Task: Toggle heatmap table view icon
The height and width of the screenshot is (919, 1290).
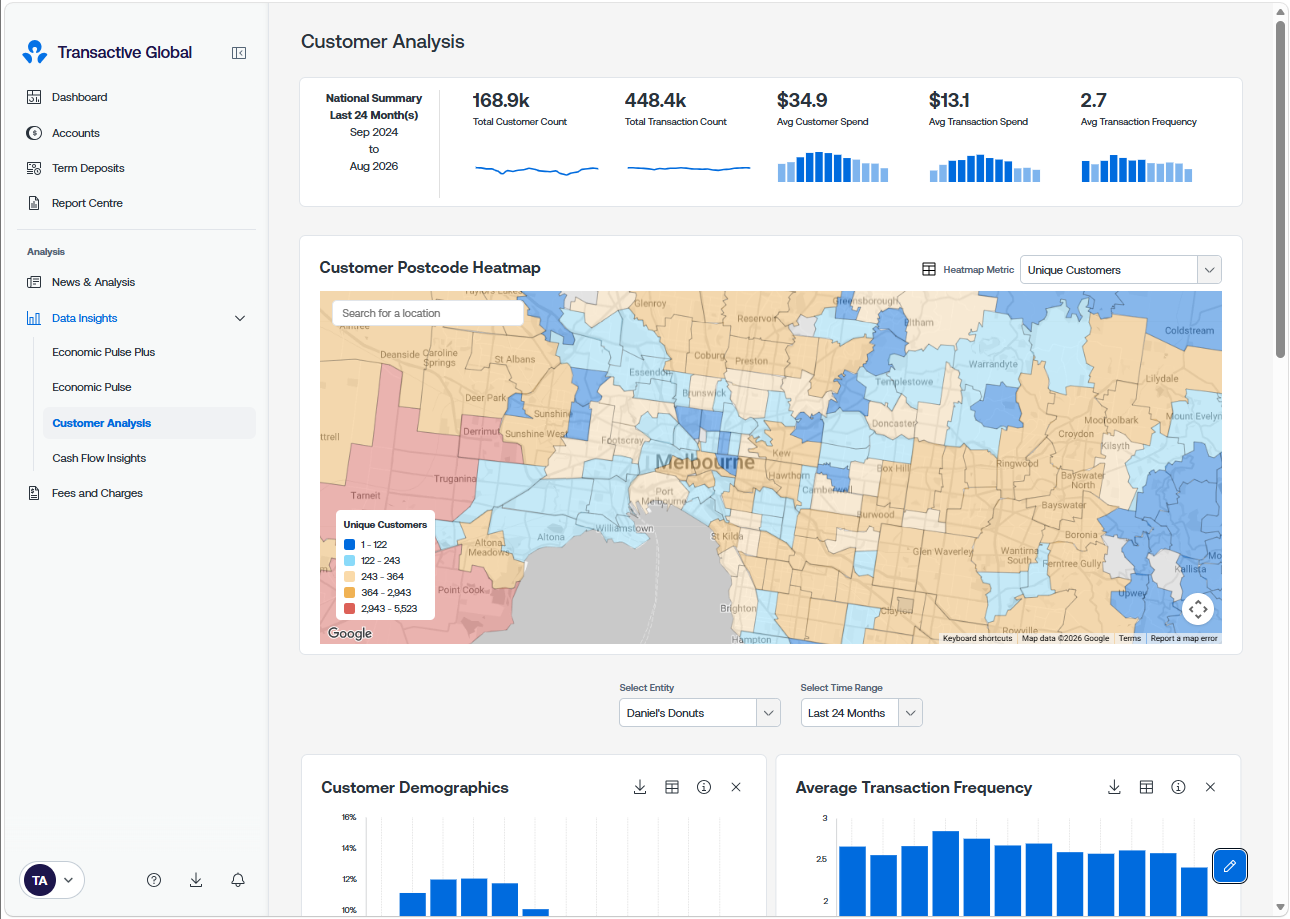Action: [929, 270]
